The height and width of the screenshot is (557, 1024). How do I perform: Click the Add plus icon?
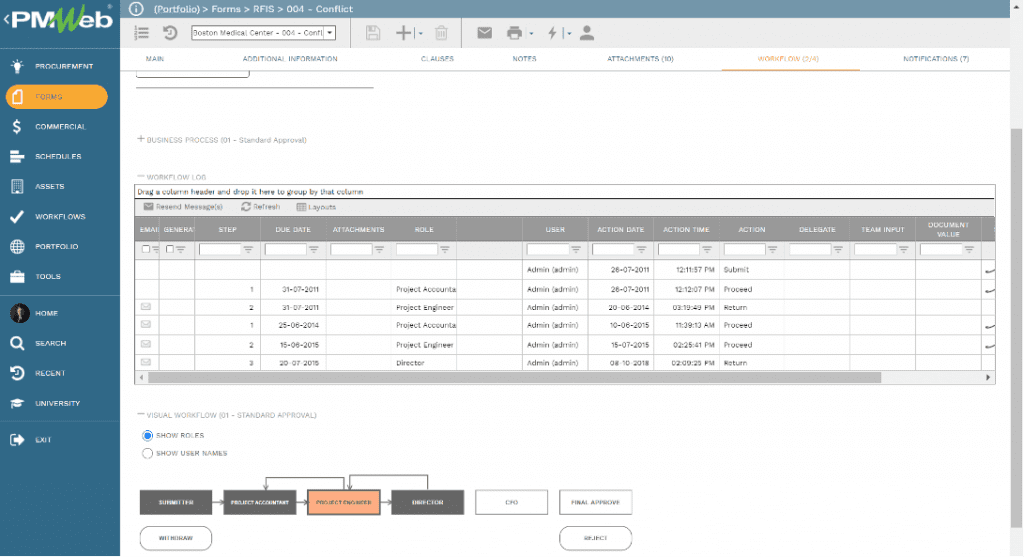pos(404,33)
